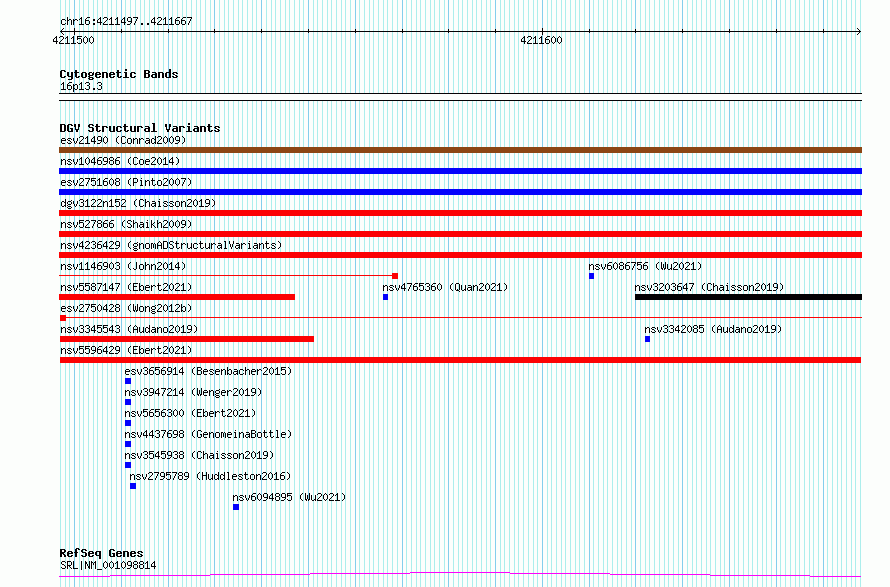Click the 4211500 ruler position label
The image size is (890, 587).
[73, 40]
